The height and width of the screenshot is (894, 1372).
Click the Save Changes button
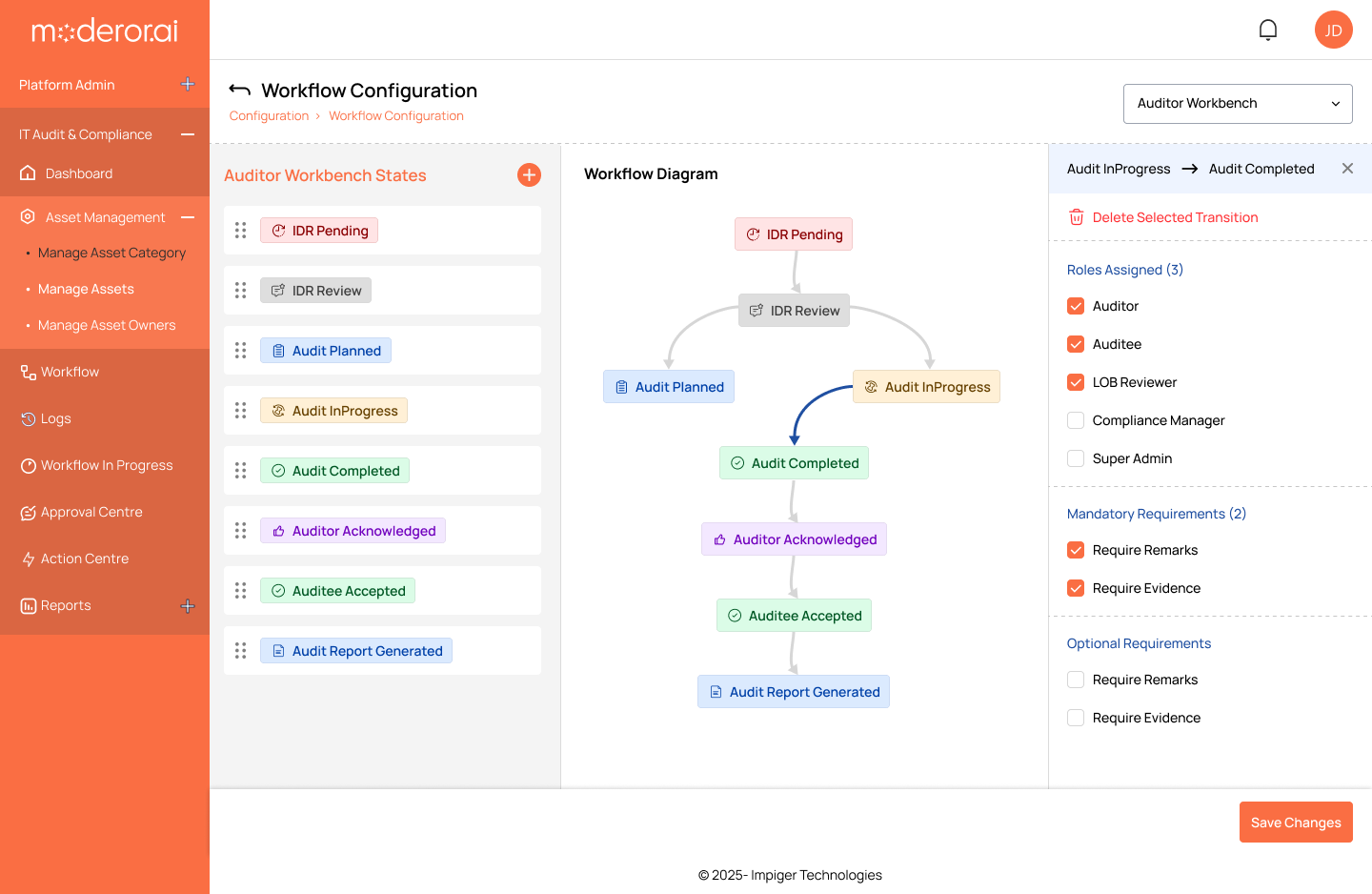tap(1295, 823)
